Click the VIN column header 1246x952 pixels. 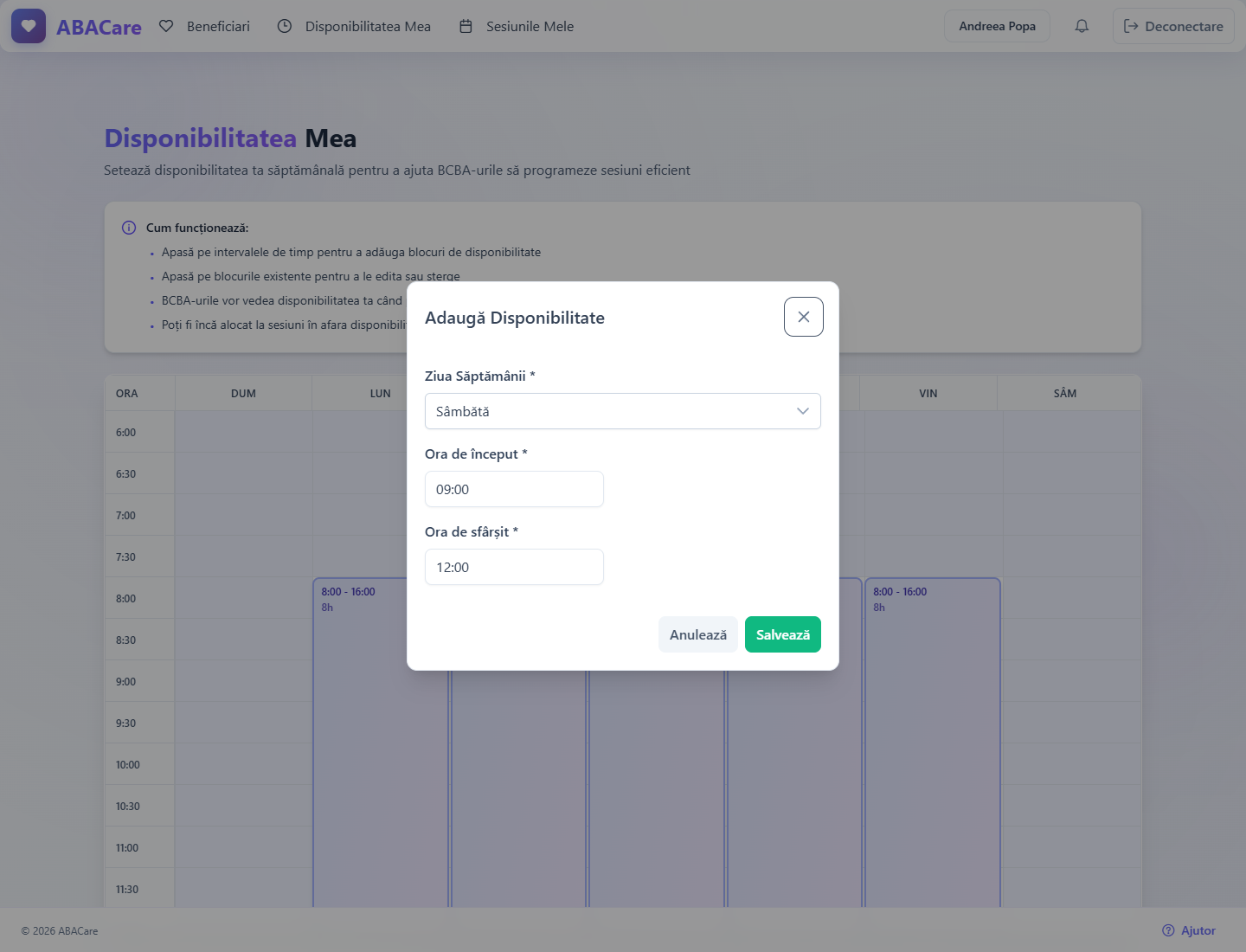pos(928,393)
